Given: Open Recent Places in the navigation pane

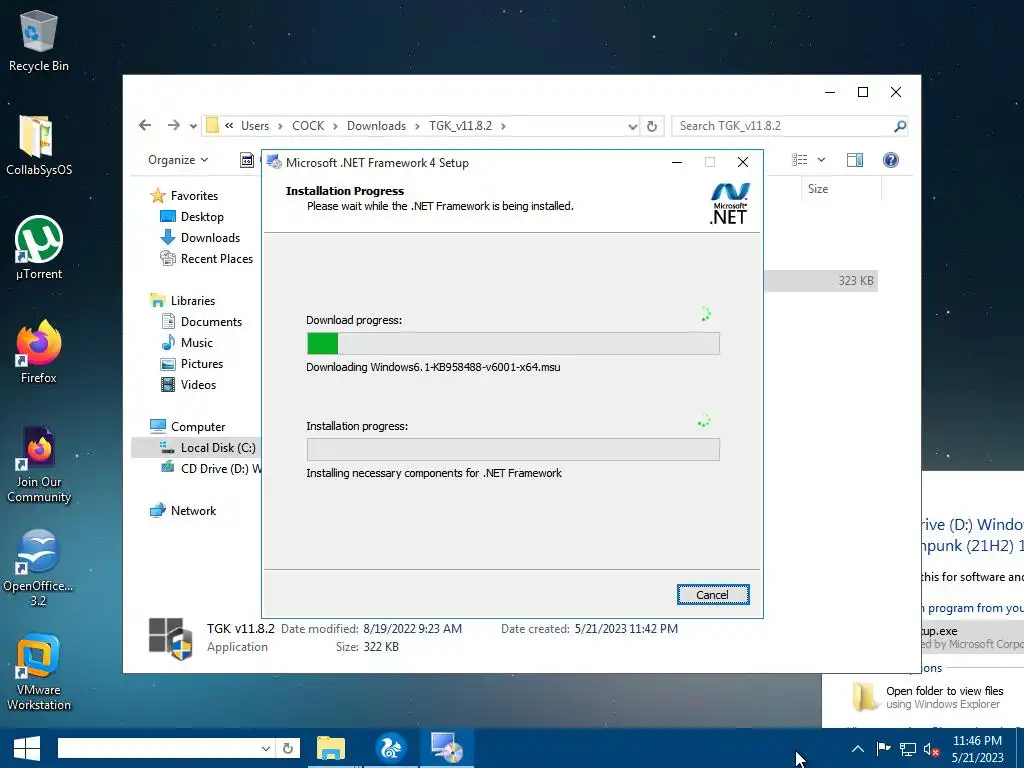Looking at the screenshot, I should [217, 259].
